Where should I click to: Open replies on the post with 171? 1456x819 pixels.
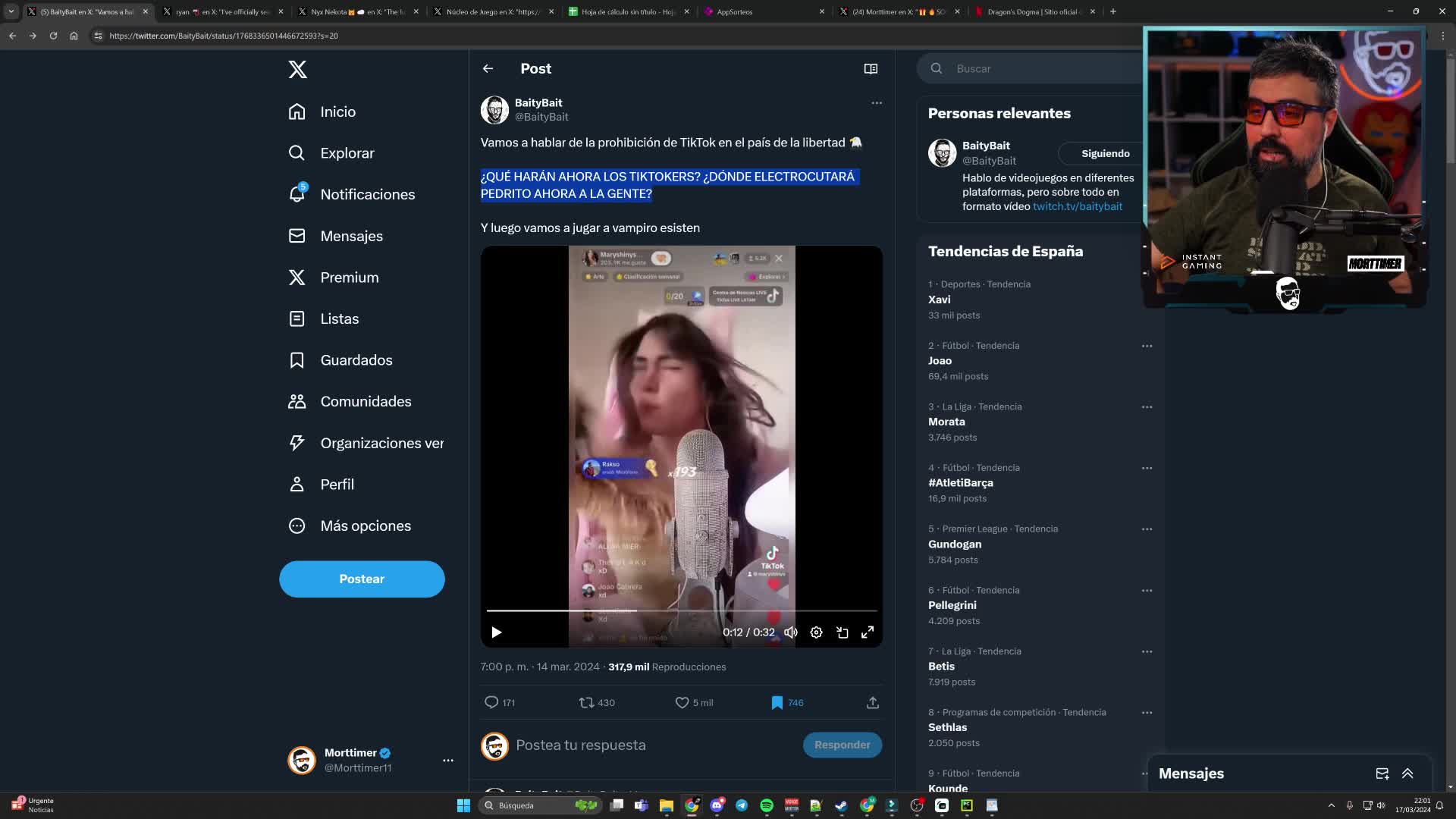pos(499,702)
